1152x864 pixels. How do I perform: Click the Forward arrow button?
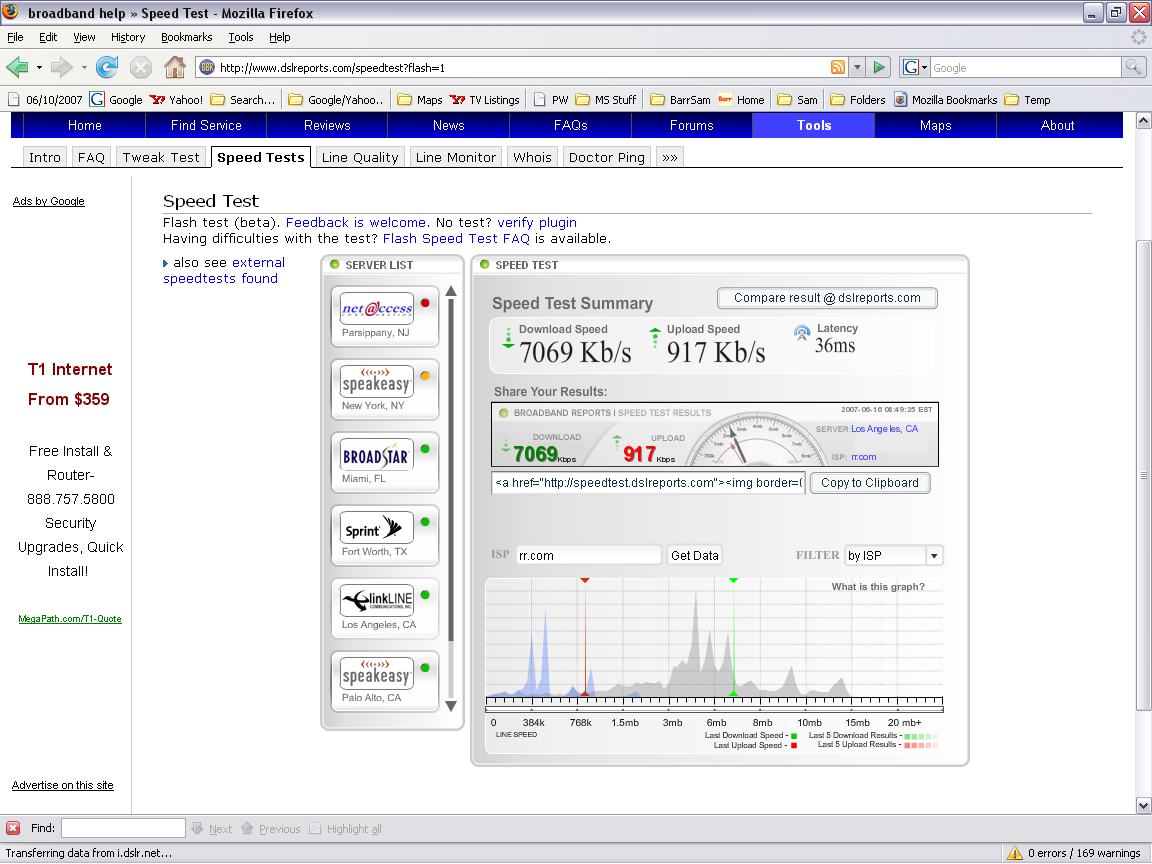pos(61,68)
